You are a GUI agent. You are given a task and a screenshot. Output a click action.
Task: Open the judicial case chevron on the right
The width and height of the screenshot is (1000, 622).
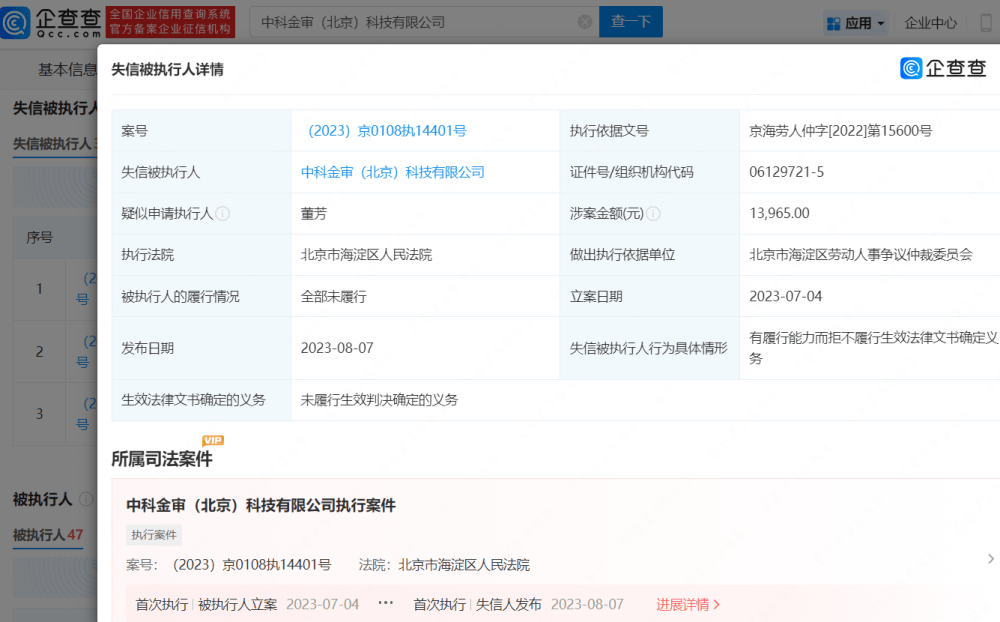pyautogui.click(x=990, y=559)
